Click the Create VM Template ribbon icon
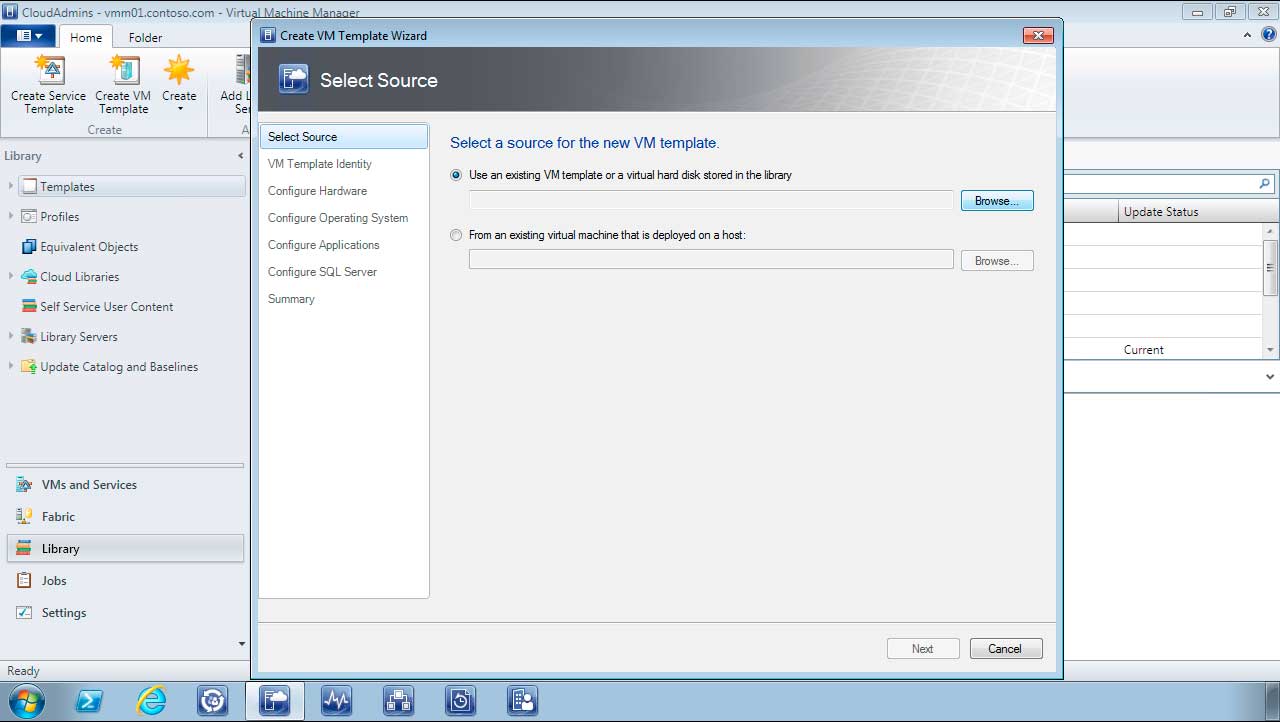 [x=124, y=70]
